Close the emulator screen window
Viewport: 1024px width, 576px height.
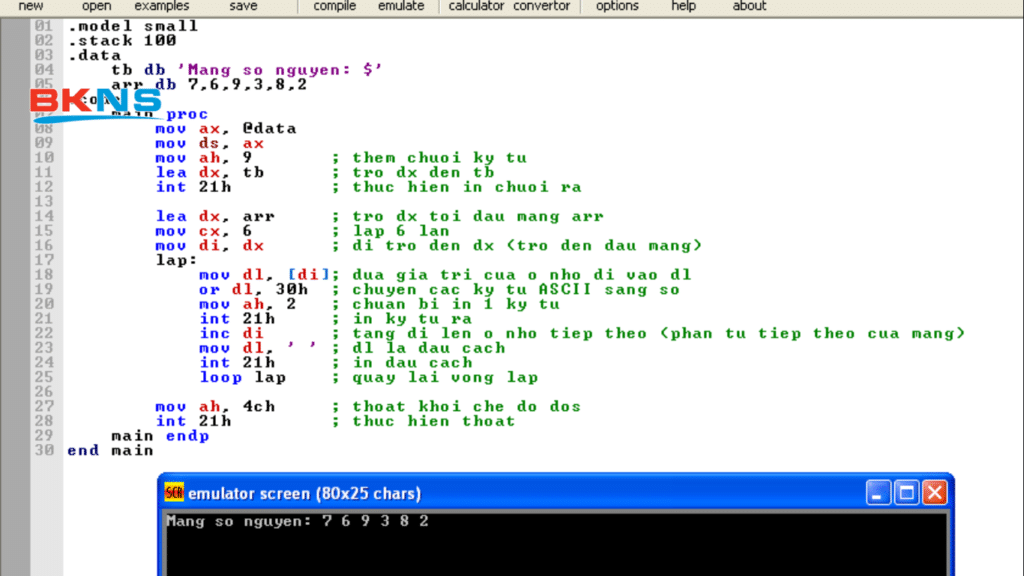tap(934, 493)
